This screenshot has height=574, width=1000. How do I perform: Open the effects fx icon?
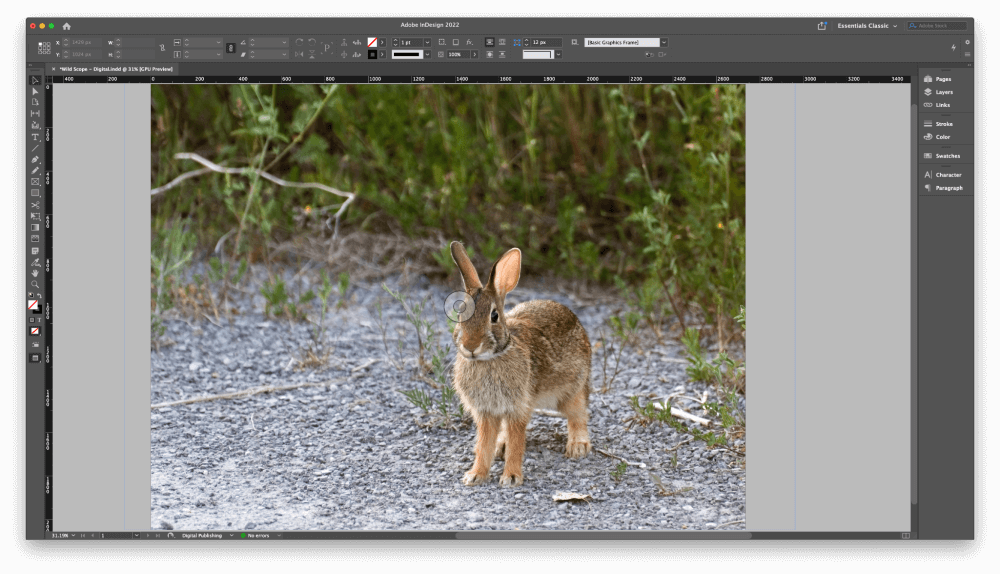click(469, 42)
